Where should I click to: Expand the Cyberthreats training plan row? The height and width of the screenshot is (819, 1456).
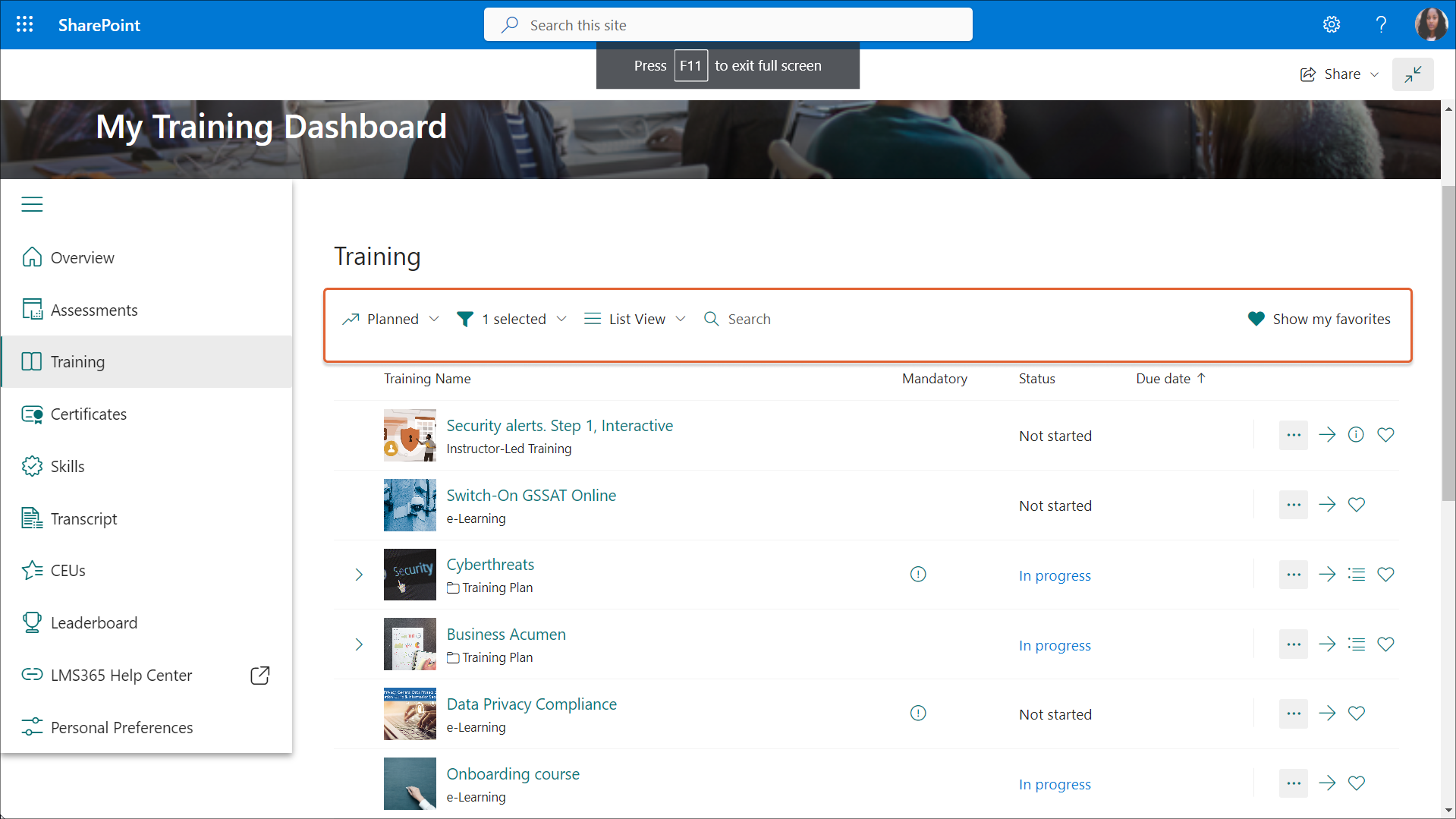pos(359,575)
